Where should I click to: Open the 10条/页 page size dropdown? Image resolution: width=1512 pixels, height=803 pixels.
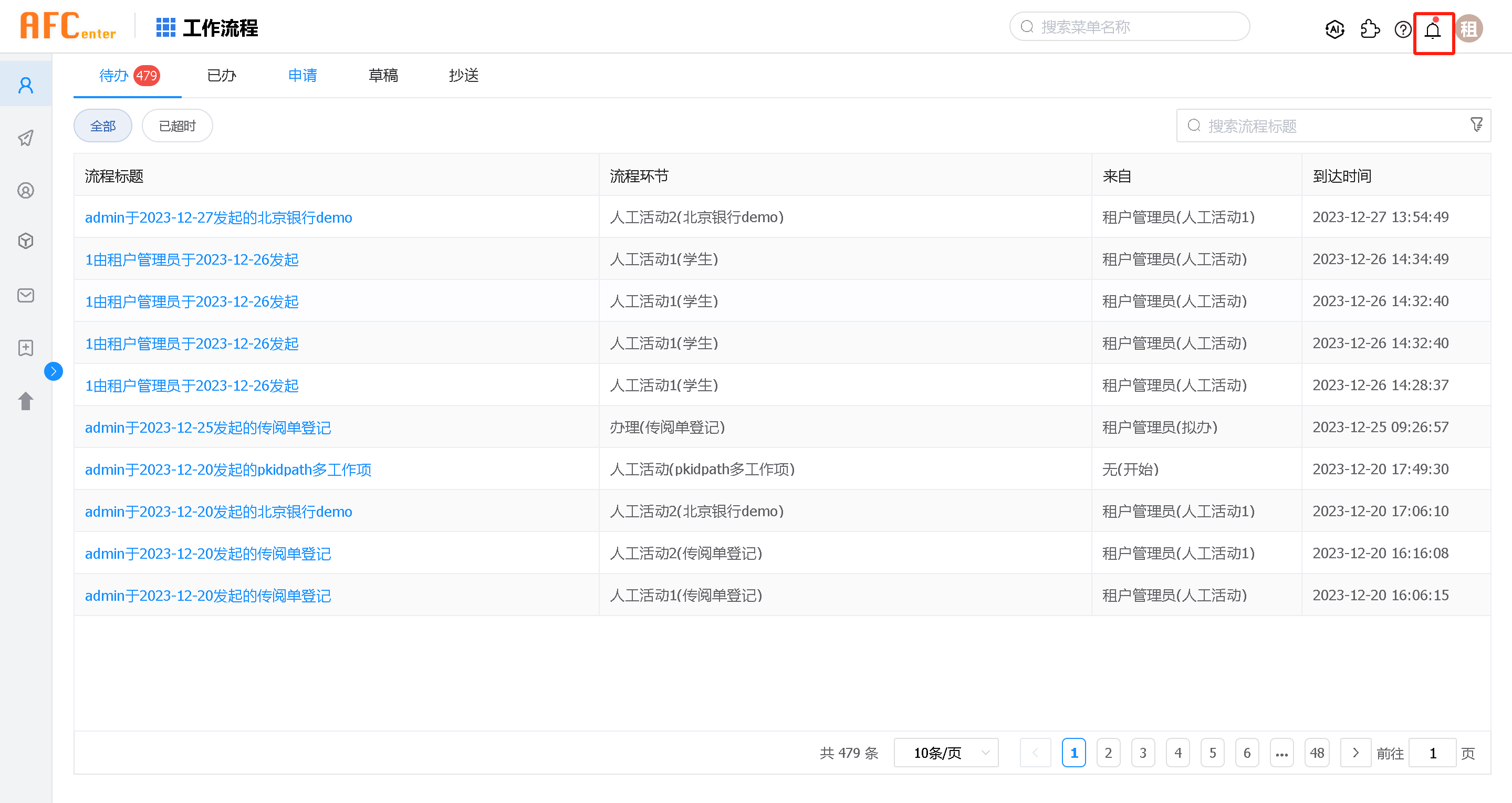coord(945,753)
